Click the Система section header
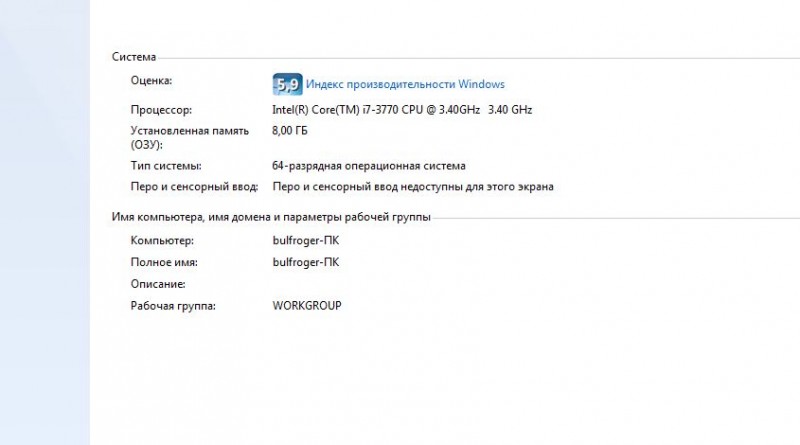The height and width of the screenshot is (445, 800). (133, 57)
